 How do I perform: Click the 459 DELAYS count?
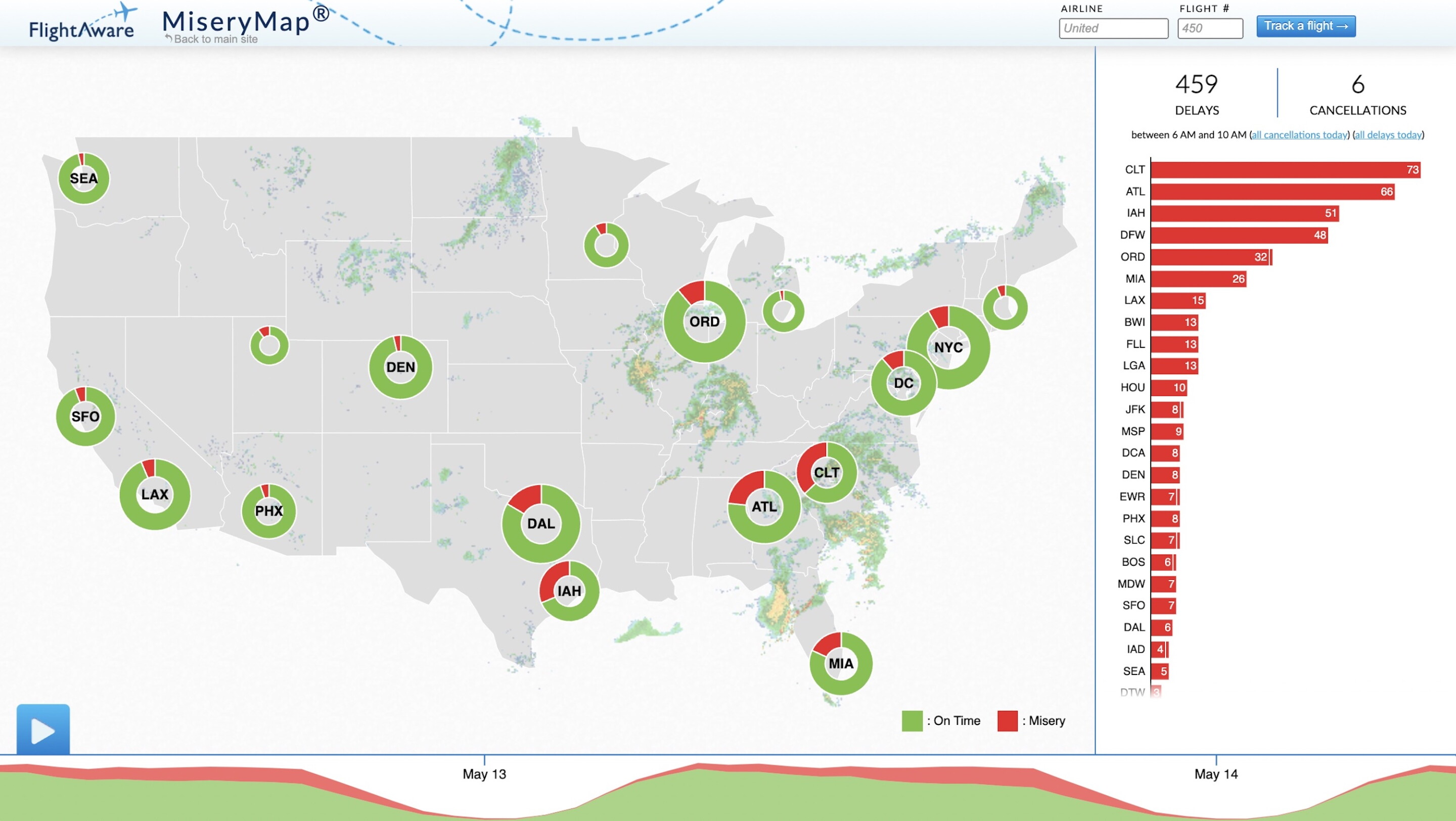pos(1197,95)
